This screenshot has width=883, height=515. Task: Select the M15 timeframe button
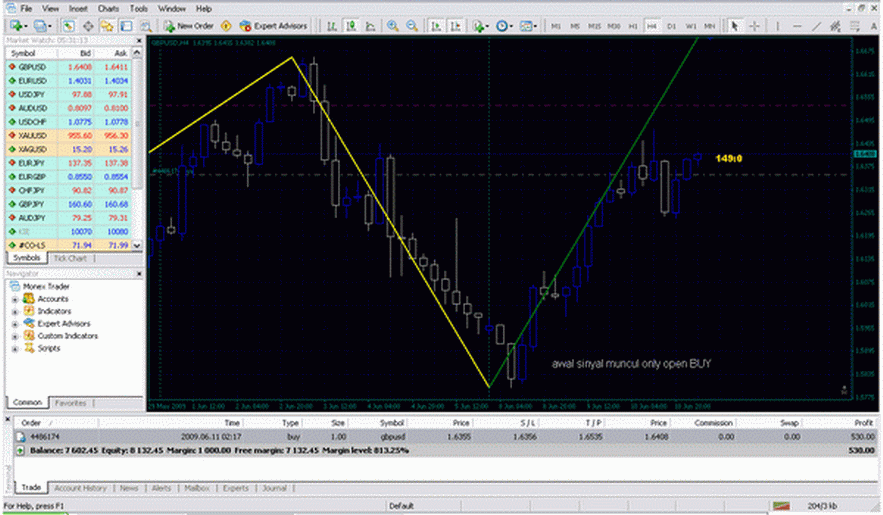[x=596, y=23]
